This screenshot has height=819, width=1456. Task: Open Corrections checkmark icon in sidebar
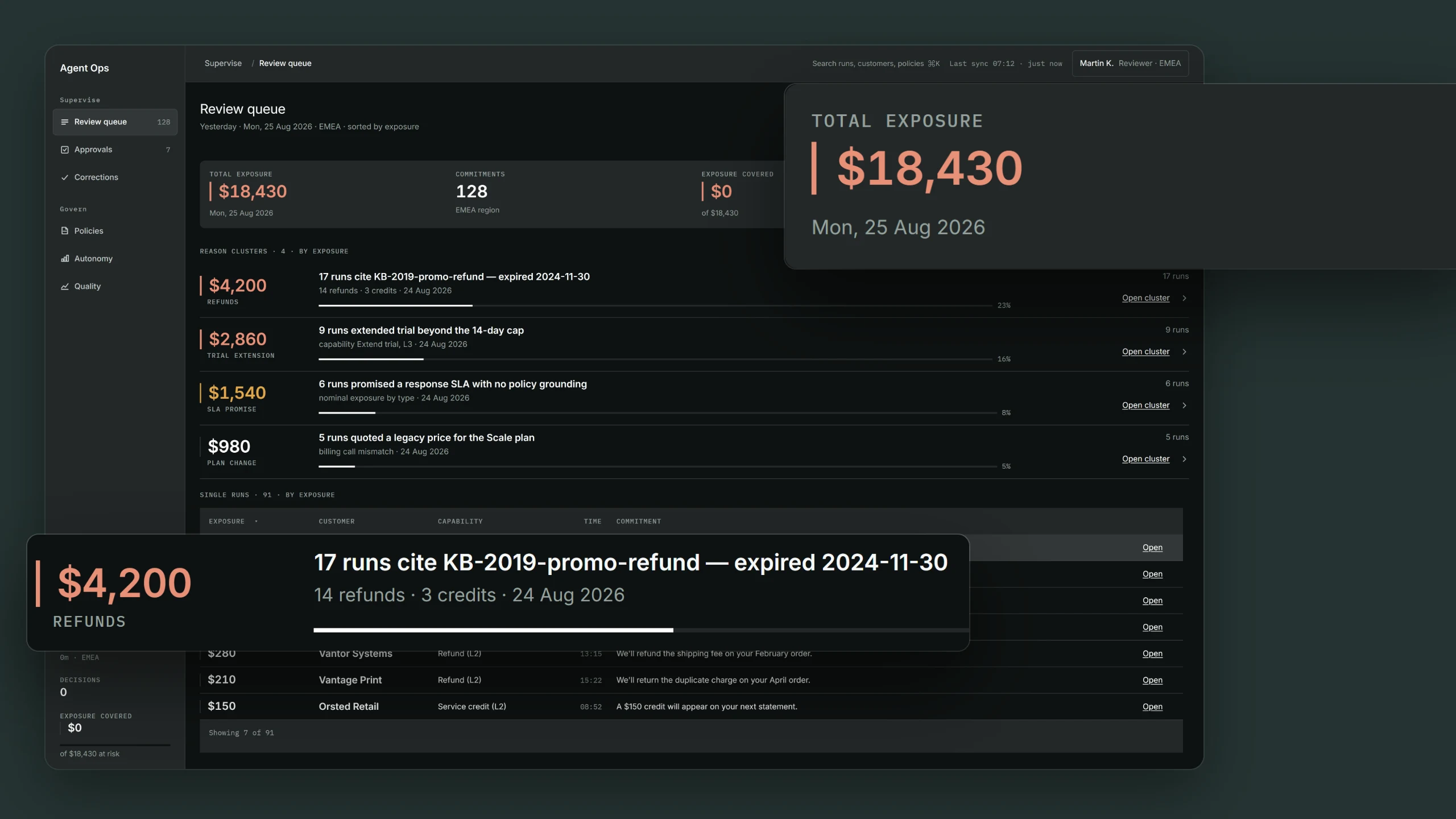point(65,177)
